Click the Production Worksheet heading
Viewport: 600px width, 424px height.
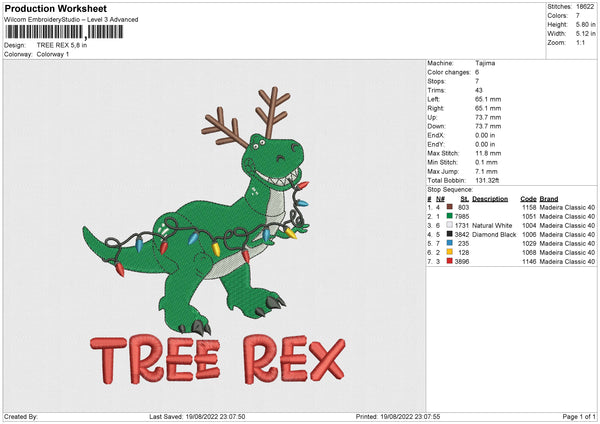pyautogui.click(x=55, y=8)
